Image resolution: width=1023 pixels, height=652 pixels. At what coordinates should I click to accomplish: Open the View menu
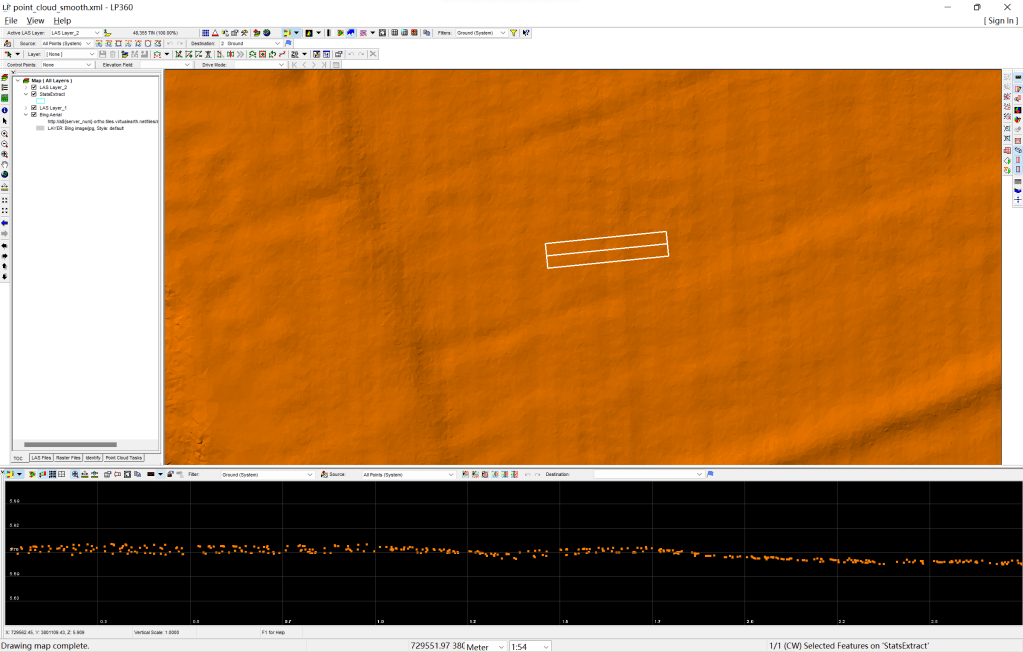click(35, 20)
